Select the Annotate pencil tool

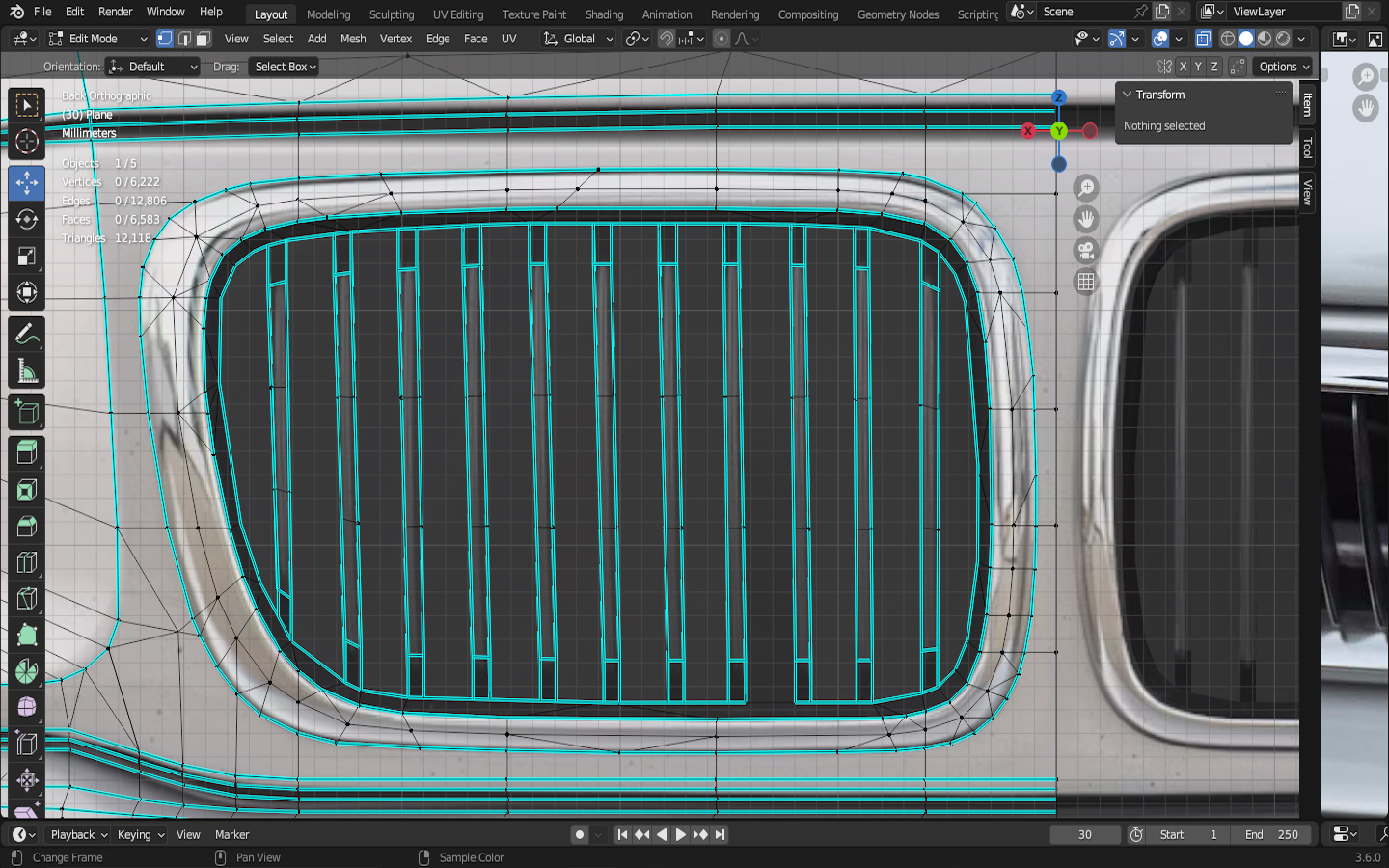pyautogui.click(x=27, y=335)
